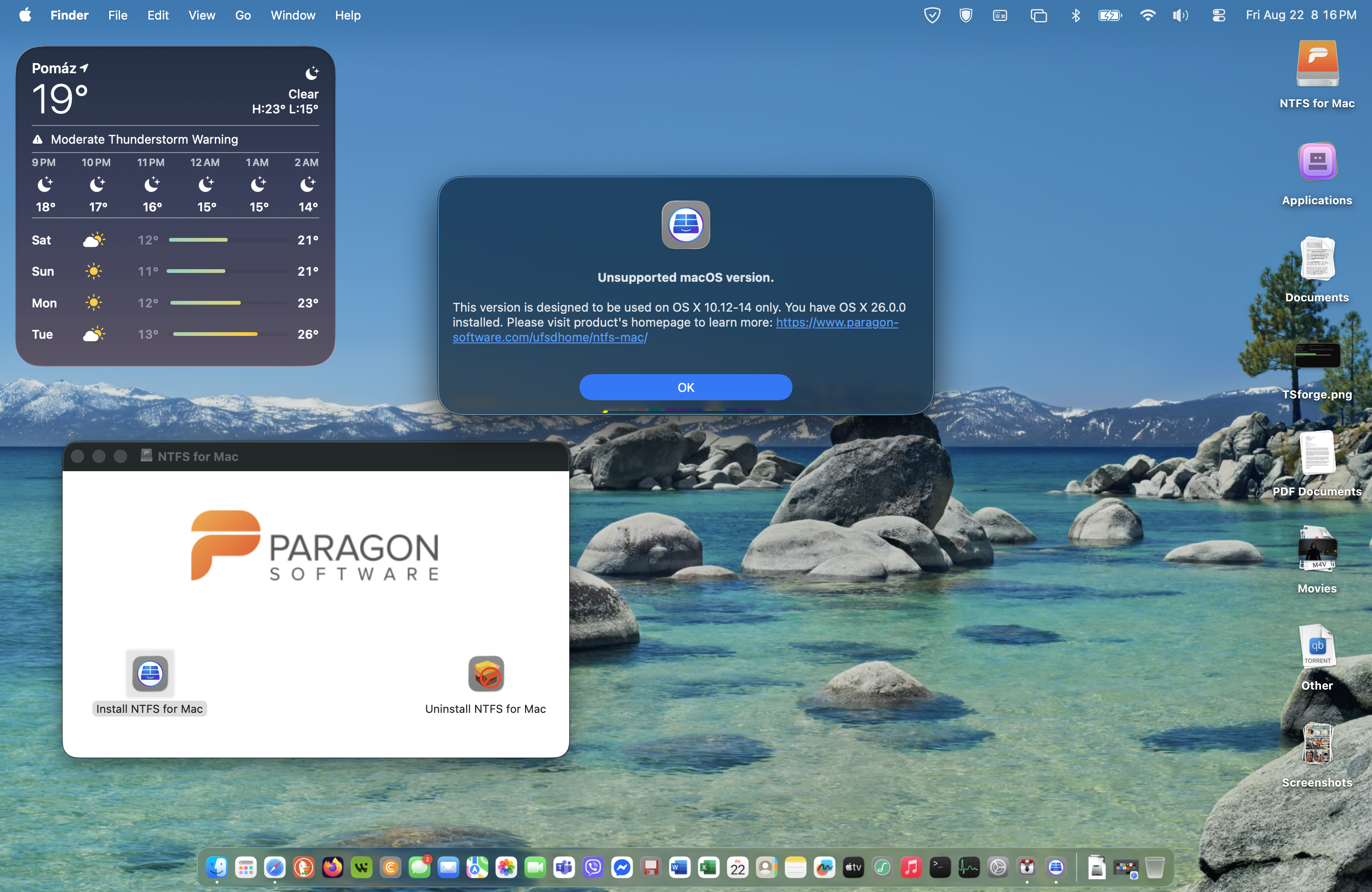Open the Apple menu
The width and height of the screenshot is (1372, 892).
tap(25, 15)
